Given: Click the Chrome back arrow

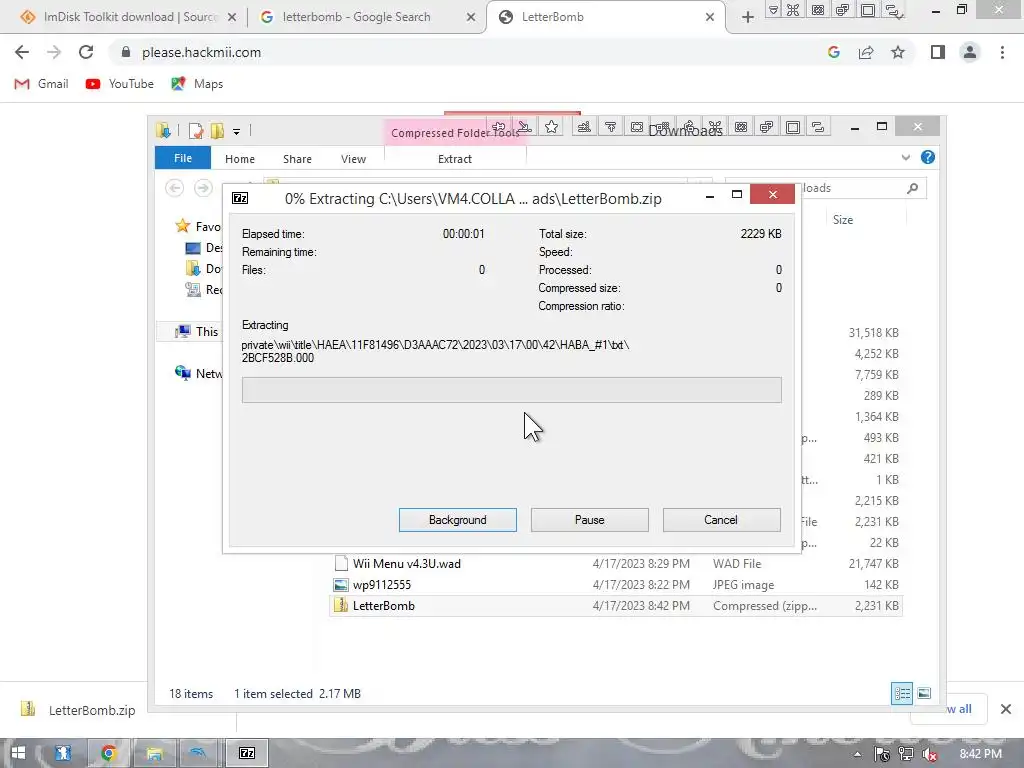Looking at the screenshot, I should pyautogui.click(x=22, y=52).
